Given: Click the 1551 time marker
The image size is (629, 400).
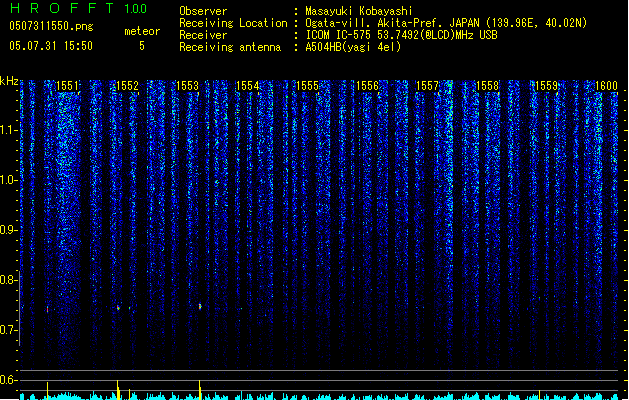Looking at the screenshot, I should [67, 86].
